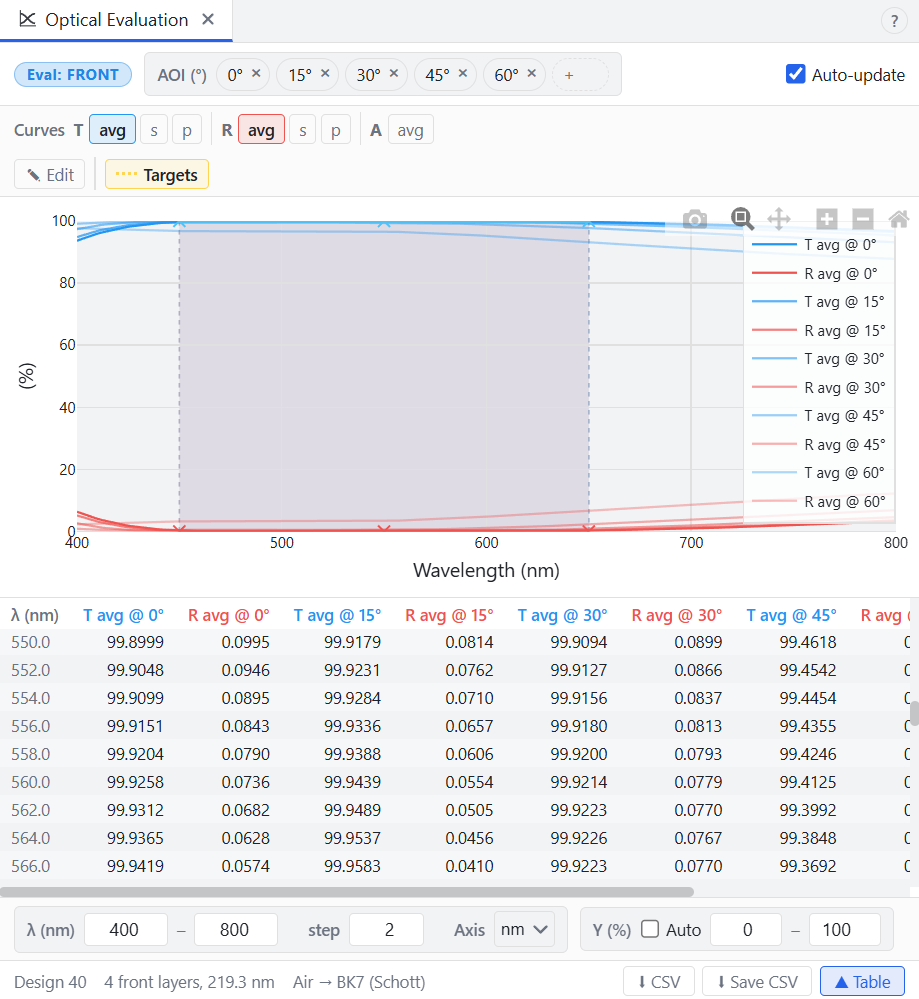Click the wavelength step input field
This screenshot has width=919, height=999.
(386, 930)
